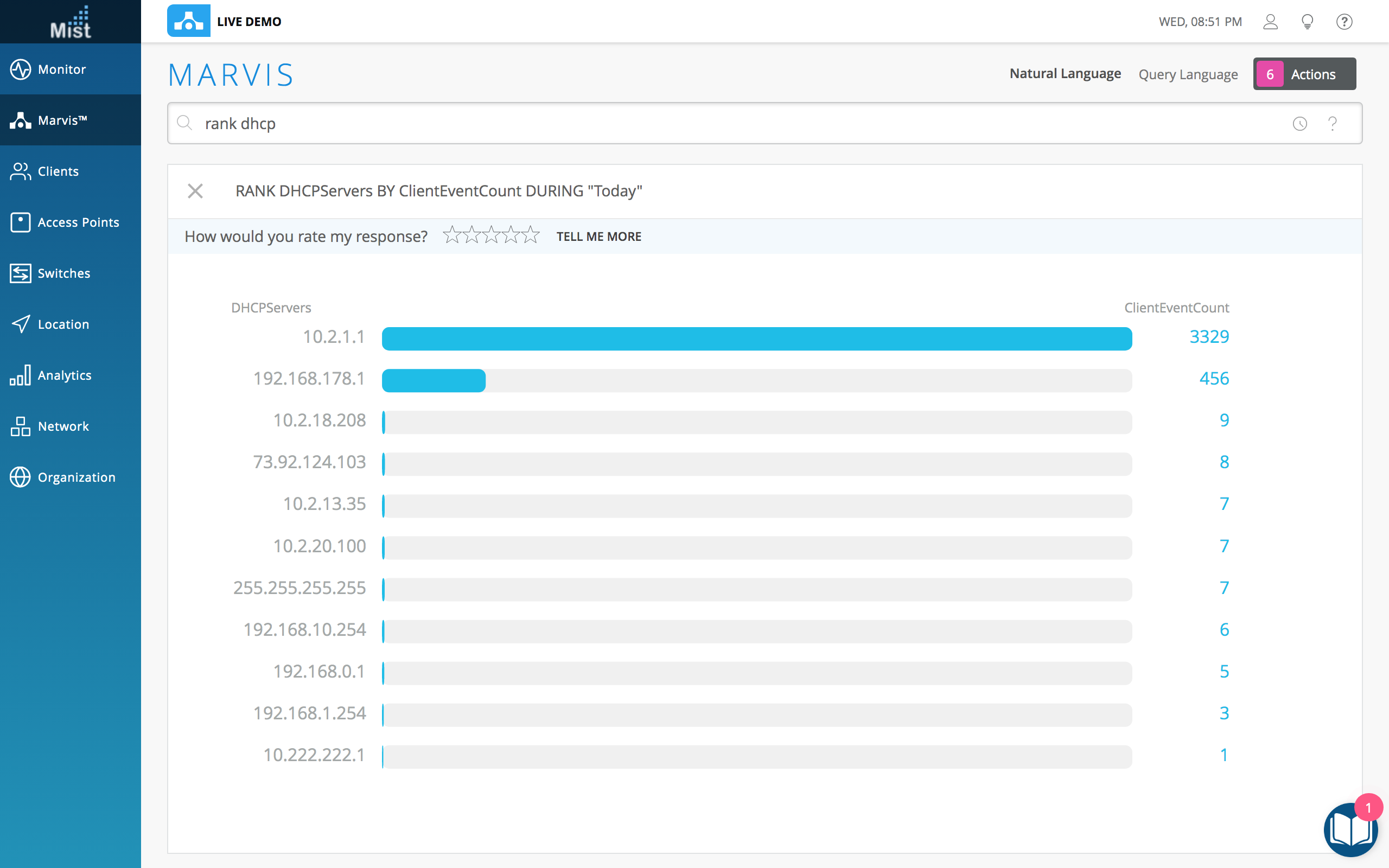Rate the response five stars
The image size is (1389, 868).
tap(532, 235)
